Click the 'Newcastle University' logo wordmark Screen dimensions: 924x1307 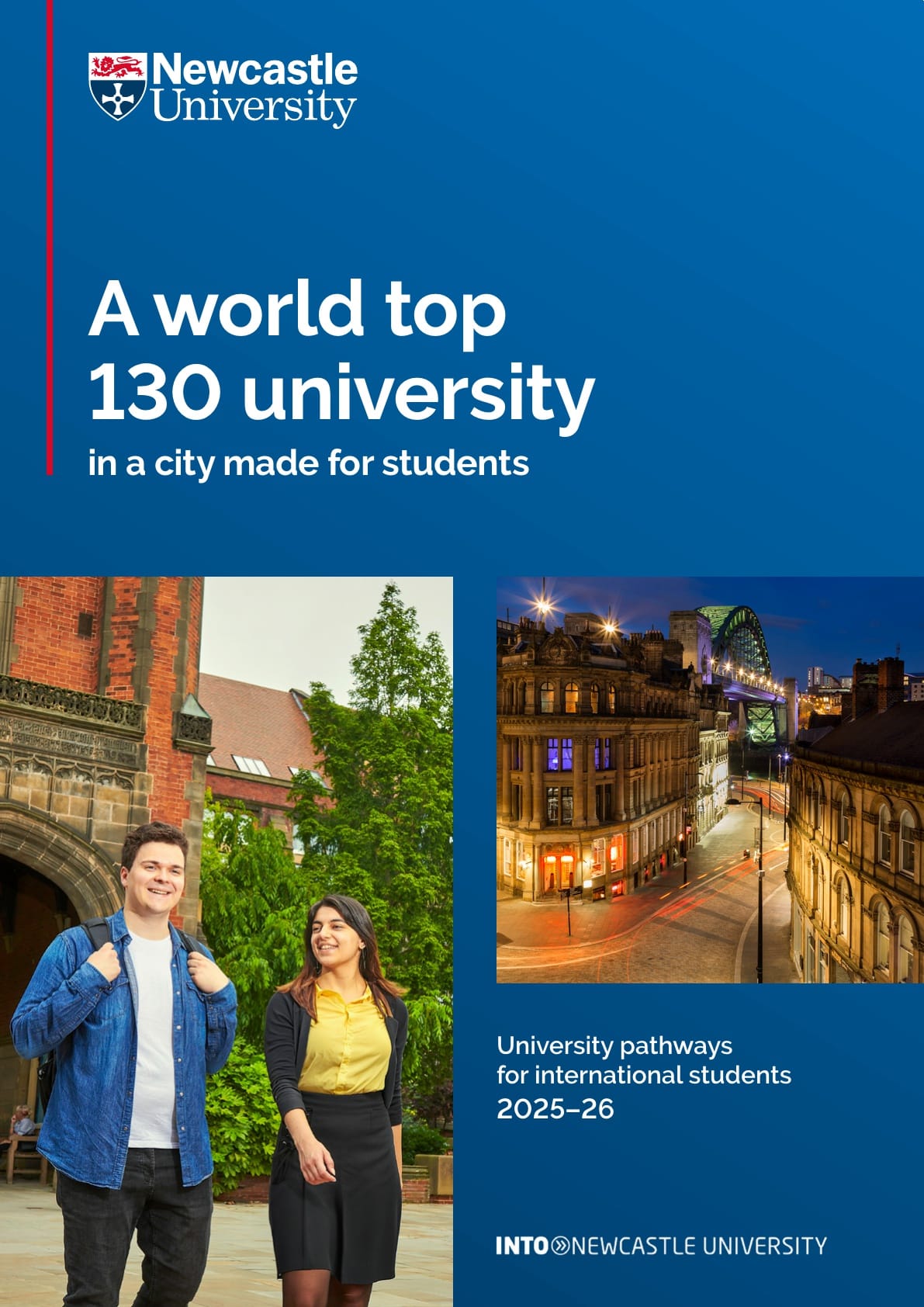(254, 89)
